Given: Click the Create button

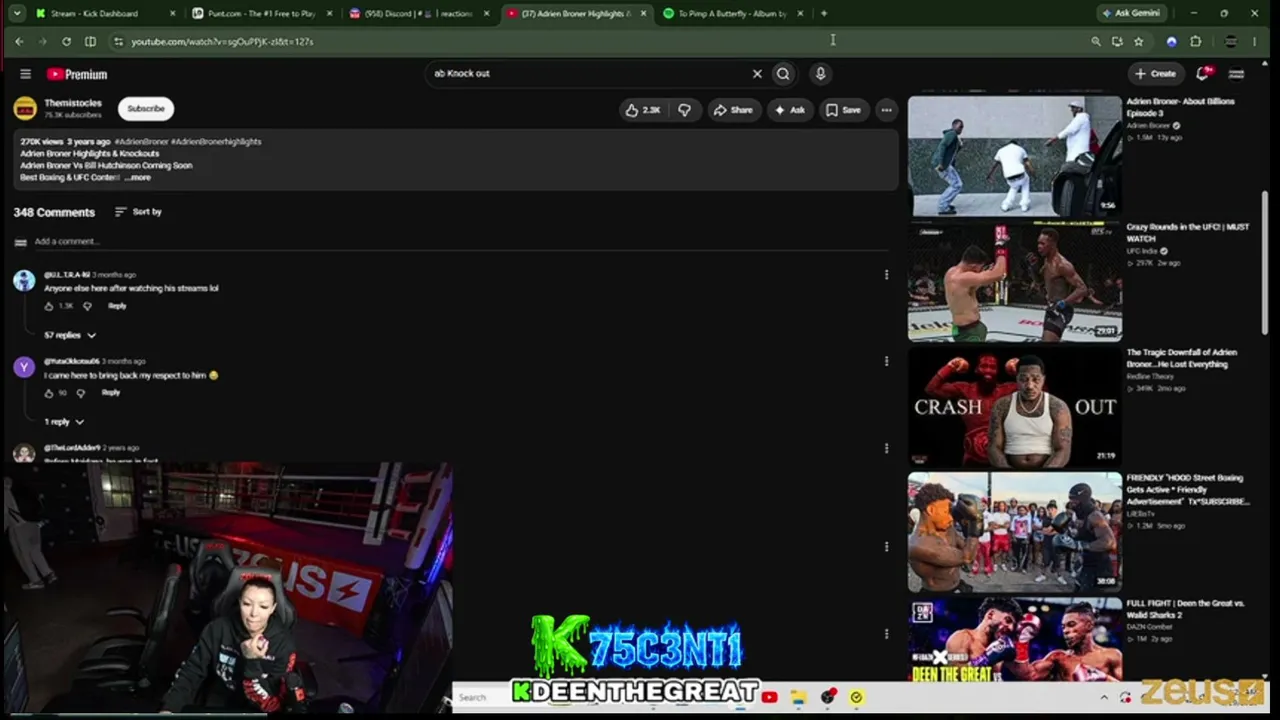Looking at the screenshot, I should click(x=1156, y=73).
